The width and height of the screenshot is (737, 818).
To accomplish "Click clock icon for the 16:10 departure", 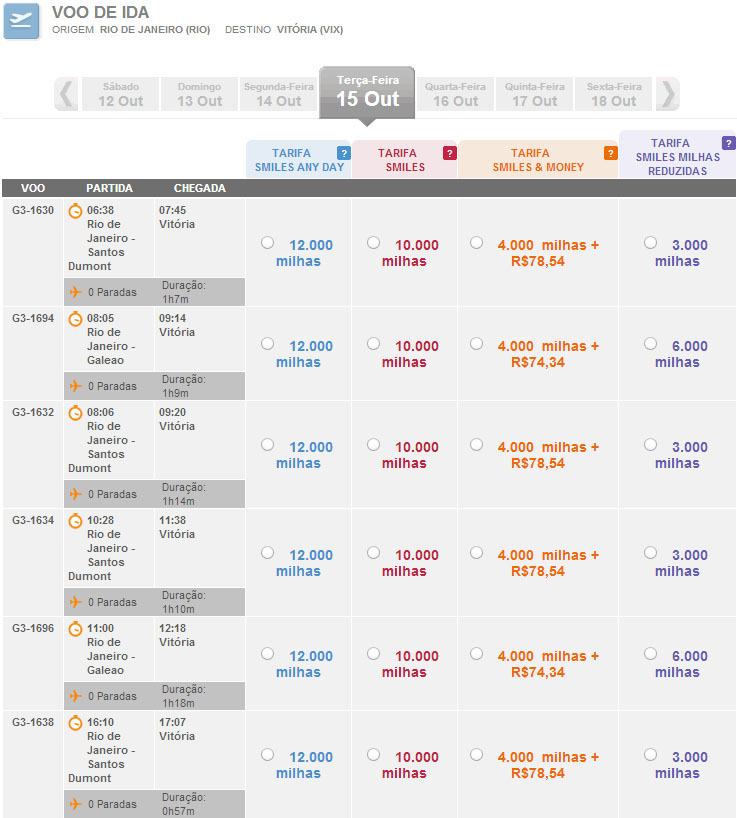I will pyautogui.click(x=75, y=723).
